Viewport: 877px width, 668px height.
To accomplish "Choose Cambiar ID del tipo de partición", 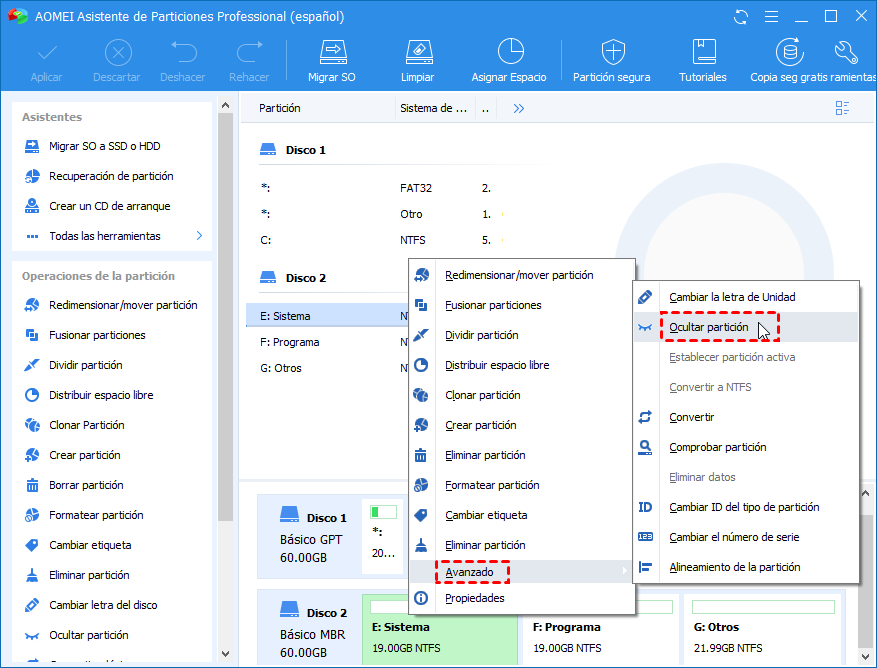I will (x=746, y=507).
